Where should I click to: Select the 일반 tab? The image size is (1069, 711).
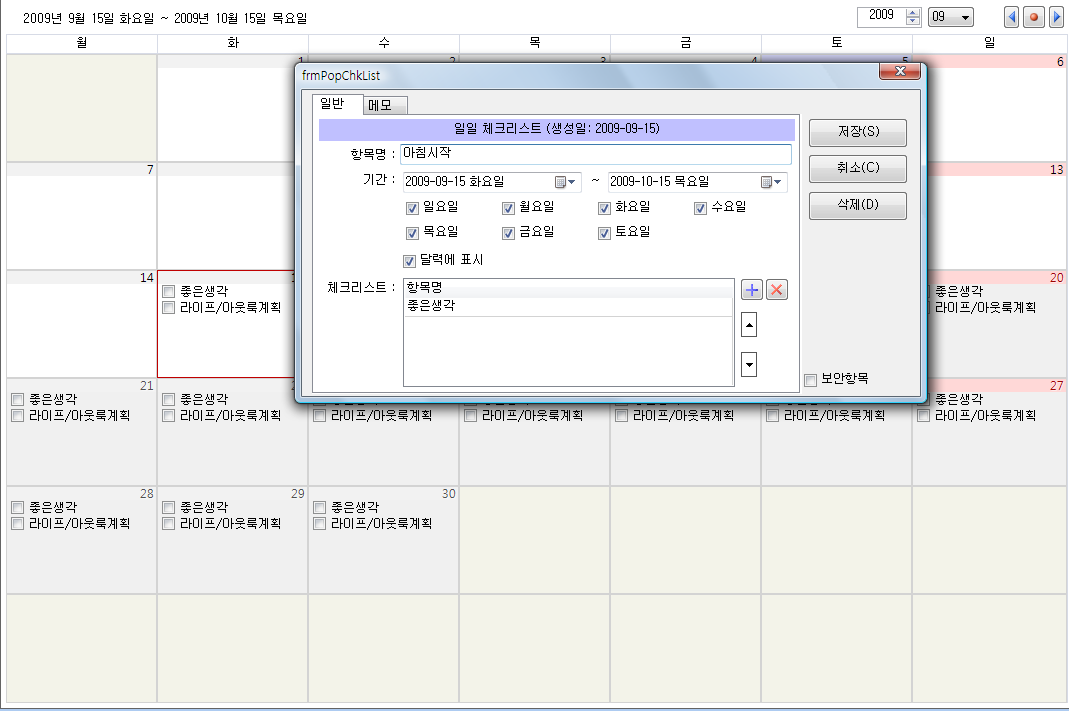[337, 104]
